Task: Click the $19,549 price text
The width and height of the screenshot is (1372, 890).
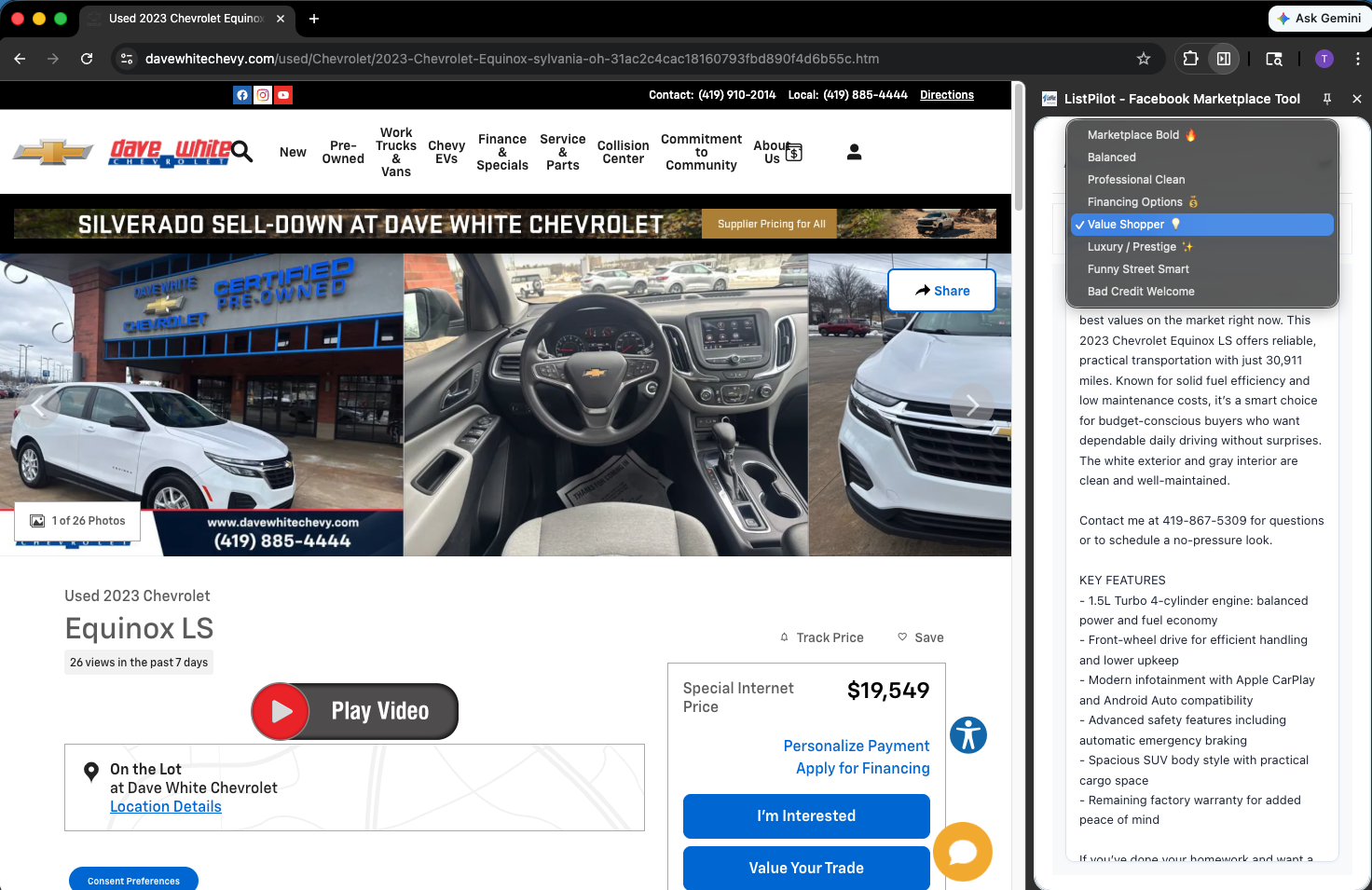Action: pos(888,691)
